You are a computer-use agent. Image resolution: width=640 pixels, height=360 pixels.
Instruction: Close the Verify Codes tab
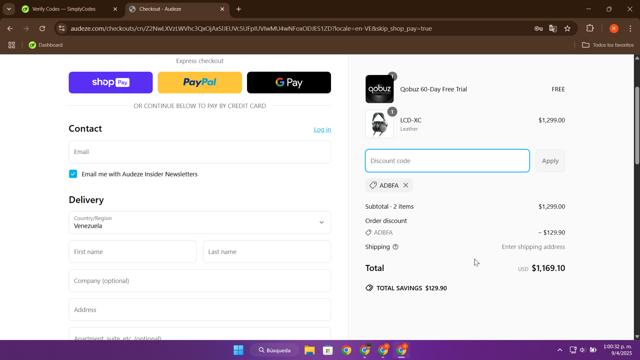coord(115,9)
